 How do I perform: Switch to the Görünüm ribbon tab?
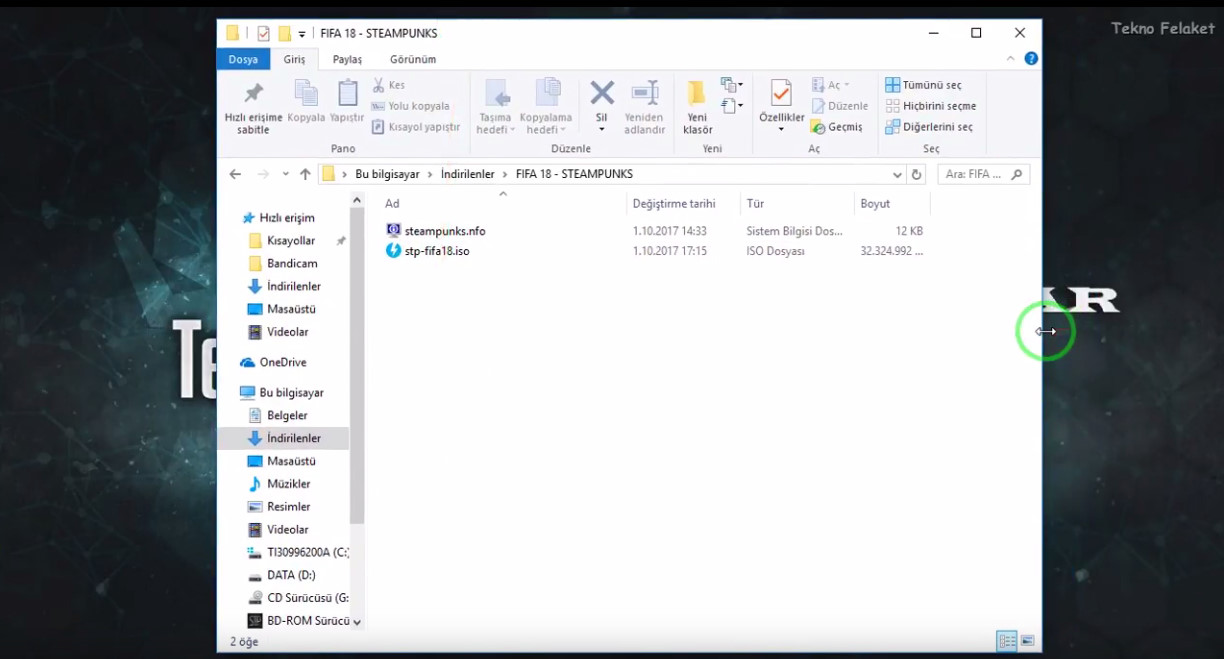[413, 59]
